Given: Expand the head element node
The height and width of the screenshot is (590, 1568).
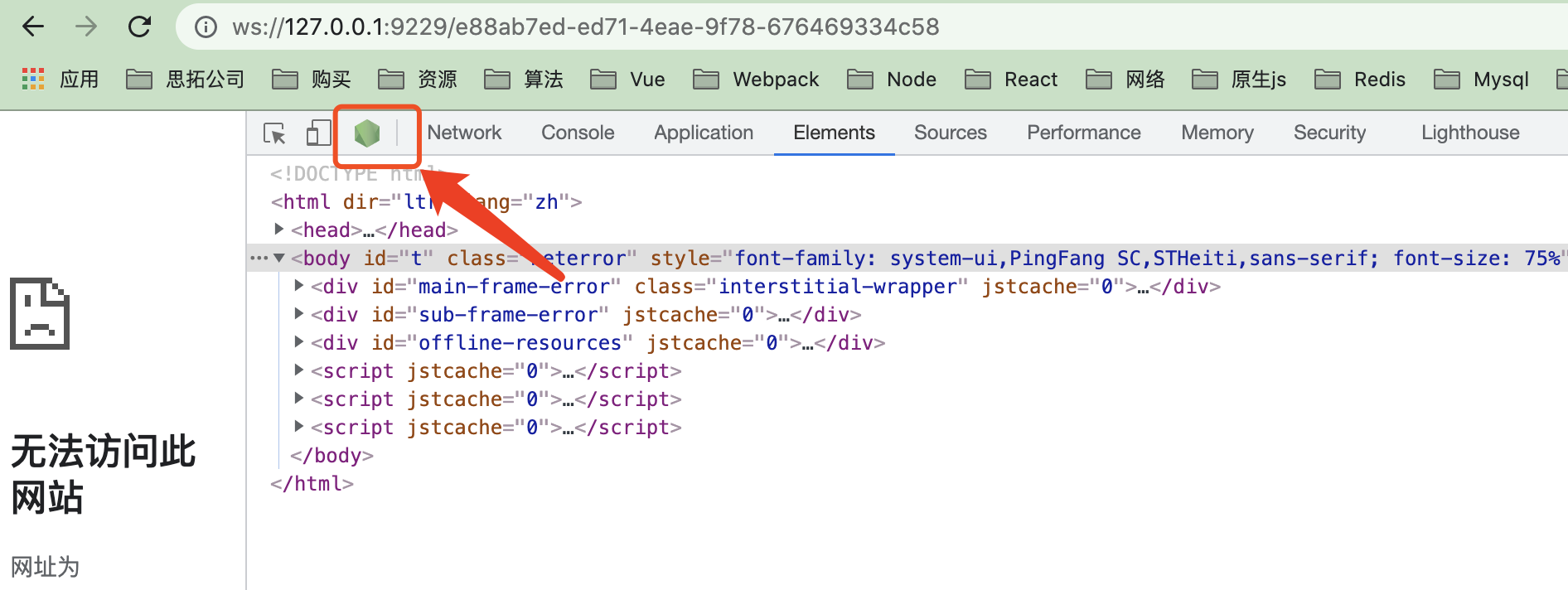Looking at the screenshot, I should [279, 229].
